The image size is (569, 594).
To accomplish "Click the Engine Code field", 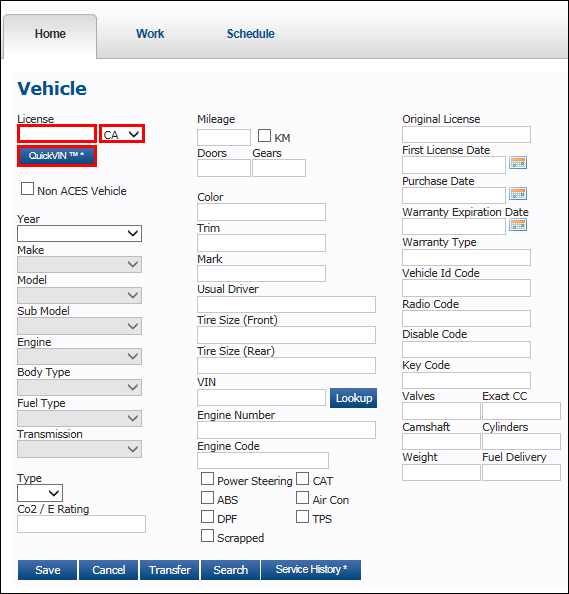I will pyautogui.click(x=263, y=460).
